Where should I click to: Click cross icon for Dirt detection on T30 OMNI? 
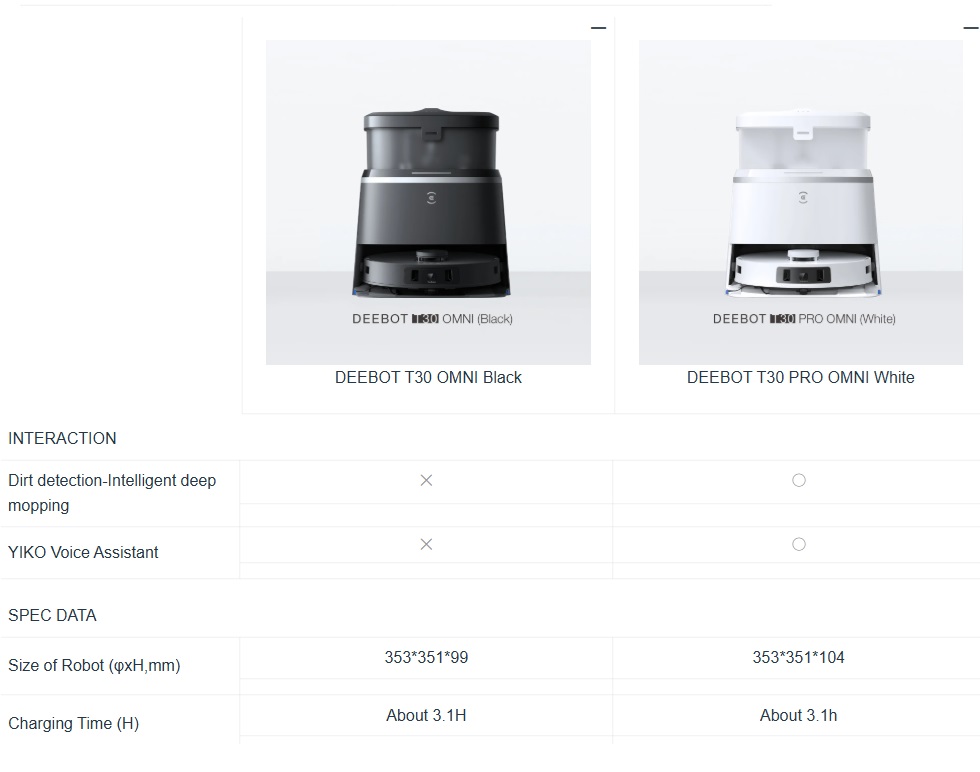click(x=426, y=480)
